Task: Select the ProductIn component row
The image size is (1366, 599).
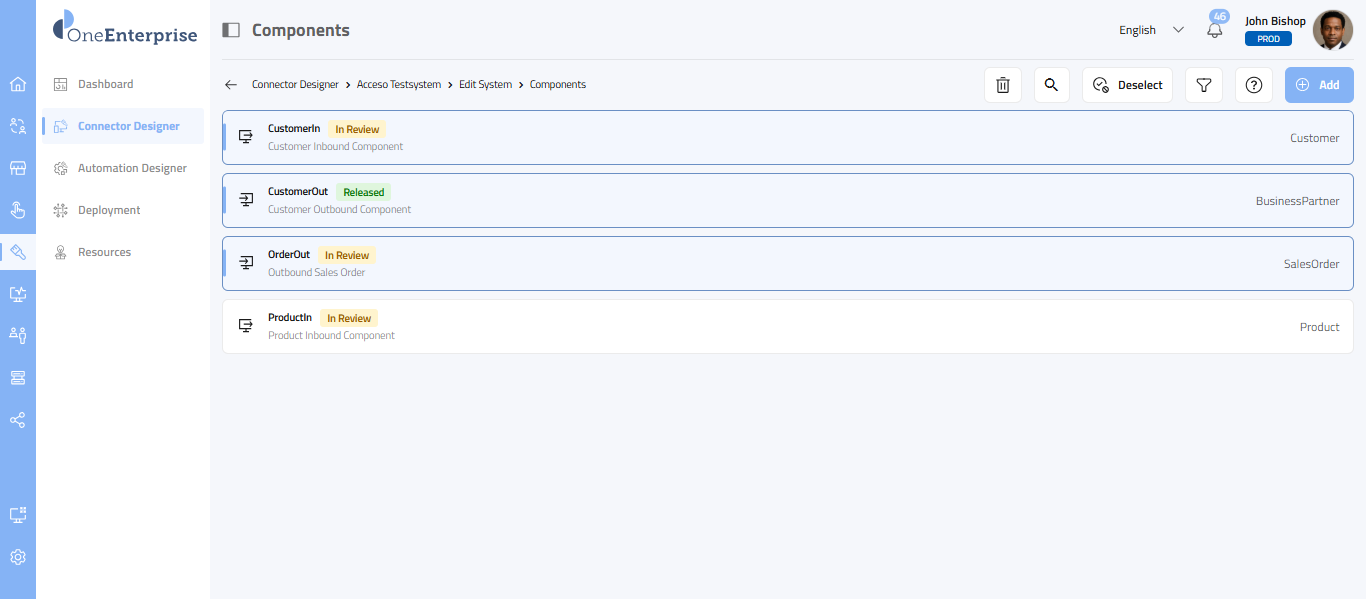Action: click(787, 327)
